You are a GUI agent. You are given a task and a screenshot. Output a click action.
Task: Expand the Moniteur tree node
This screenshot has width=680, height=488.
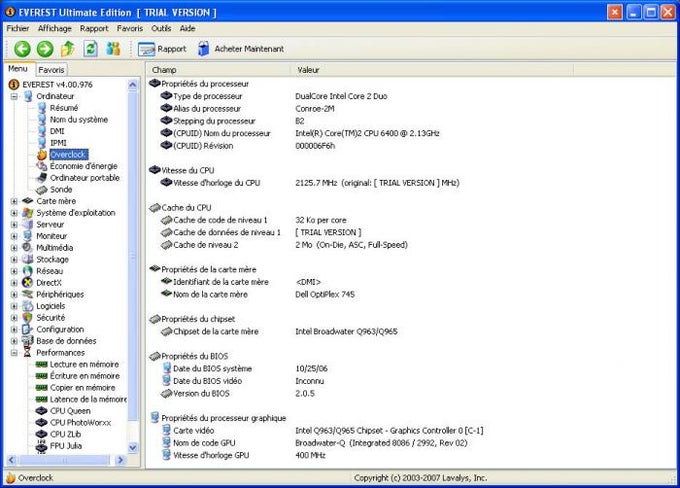pos(14,236)
